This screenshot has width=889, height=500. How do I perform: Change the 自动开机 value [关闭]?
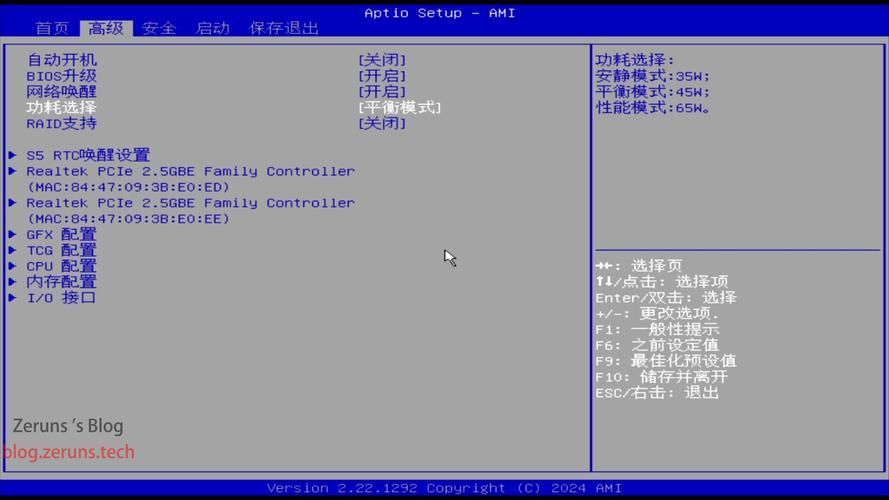click(x=382, y=60)
